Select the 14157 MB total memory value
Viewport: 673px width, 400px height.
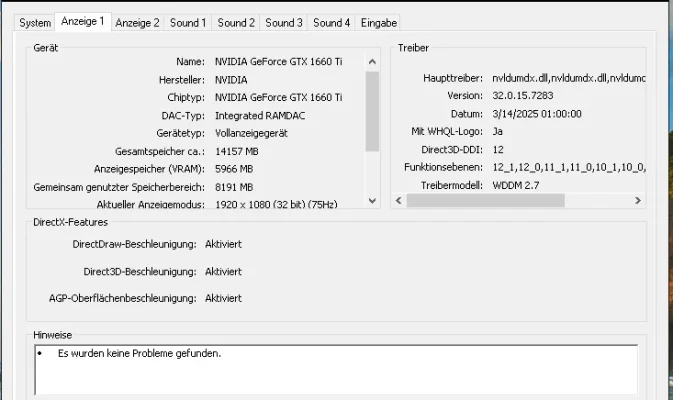[x=236, y=152]
